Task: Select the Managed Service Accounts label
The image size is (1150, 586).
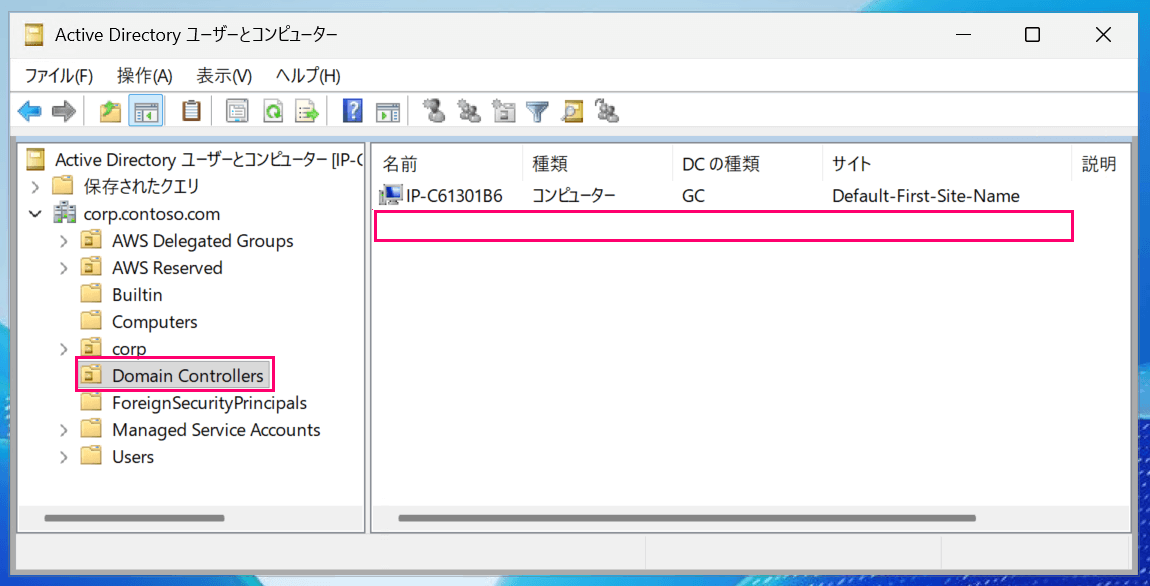Action: (x=216, y=430)
